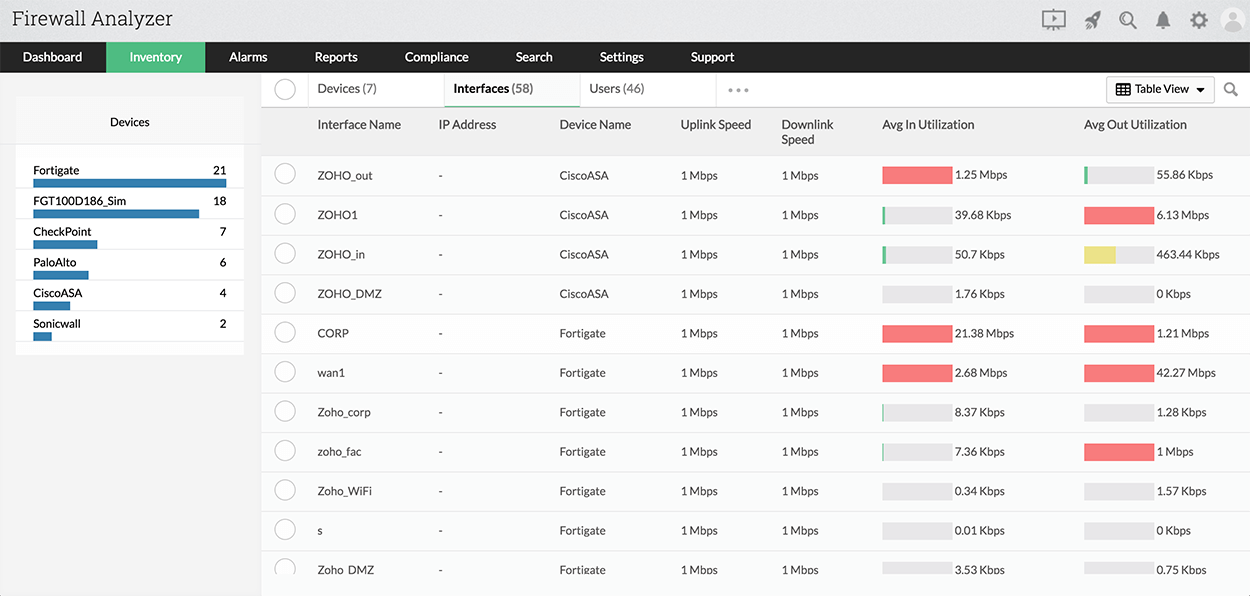This screenshot has width=1250, height=596.
Task: Open global search using the magnifier icon
Action: (x=1128, y=19)
